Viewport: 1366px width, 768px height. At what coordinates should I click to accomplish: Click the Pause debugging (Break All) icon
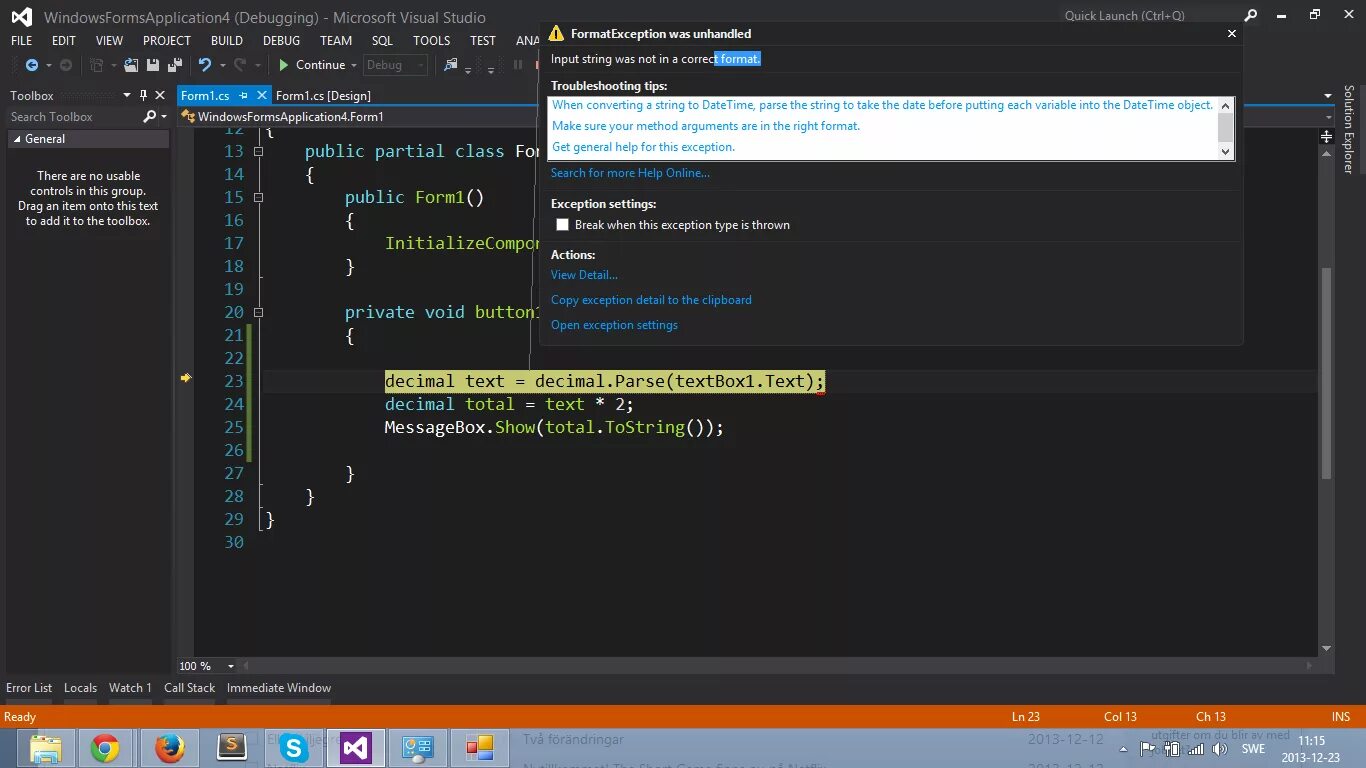click(x=518, y=65)
